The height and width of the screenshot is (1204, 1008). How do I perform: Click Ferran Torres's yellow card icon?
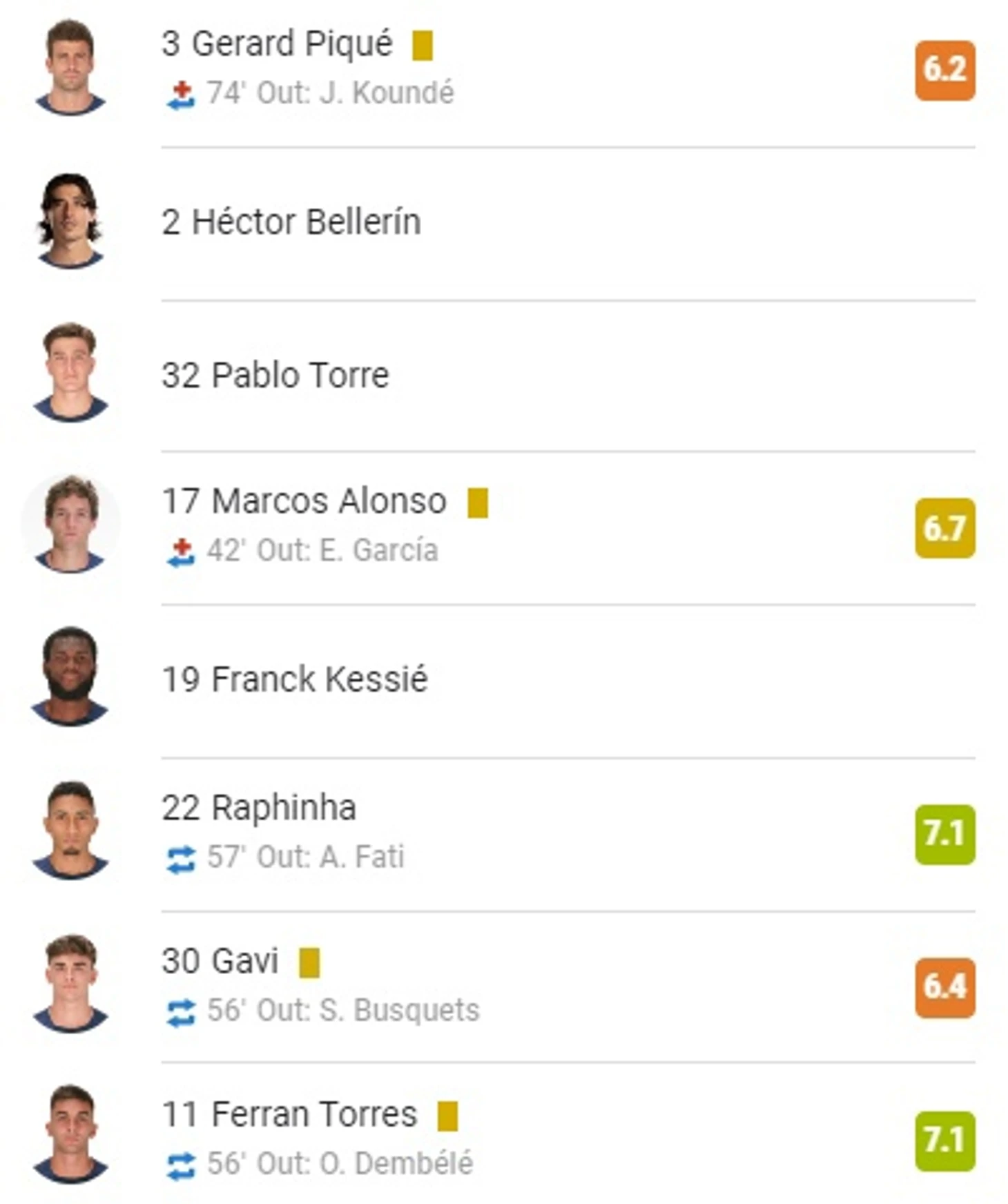click(x=448, y=1116)
